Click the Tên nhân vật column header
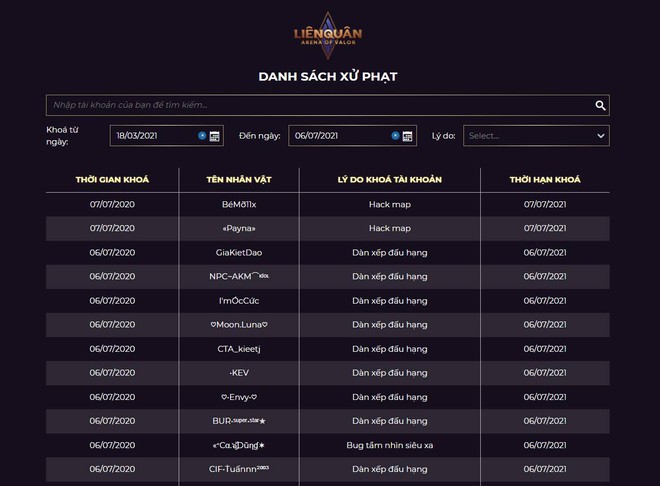Viewport: 660px width, 486px height. [x=239, y=180]
